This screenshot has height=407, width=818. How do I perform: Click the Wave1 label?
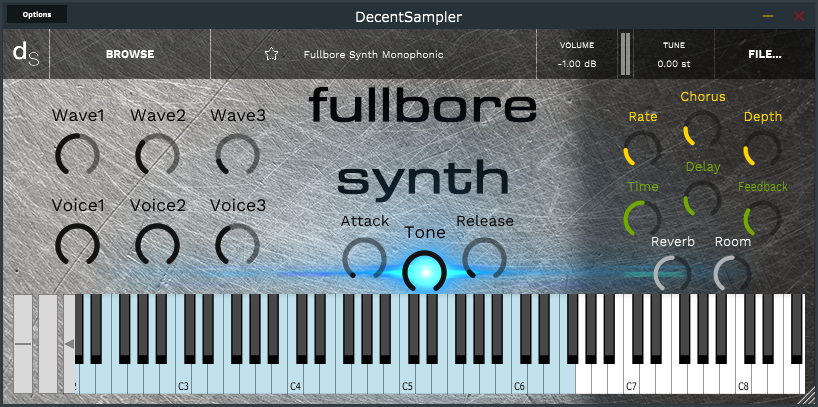(78, 115)
